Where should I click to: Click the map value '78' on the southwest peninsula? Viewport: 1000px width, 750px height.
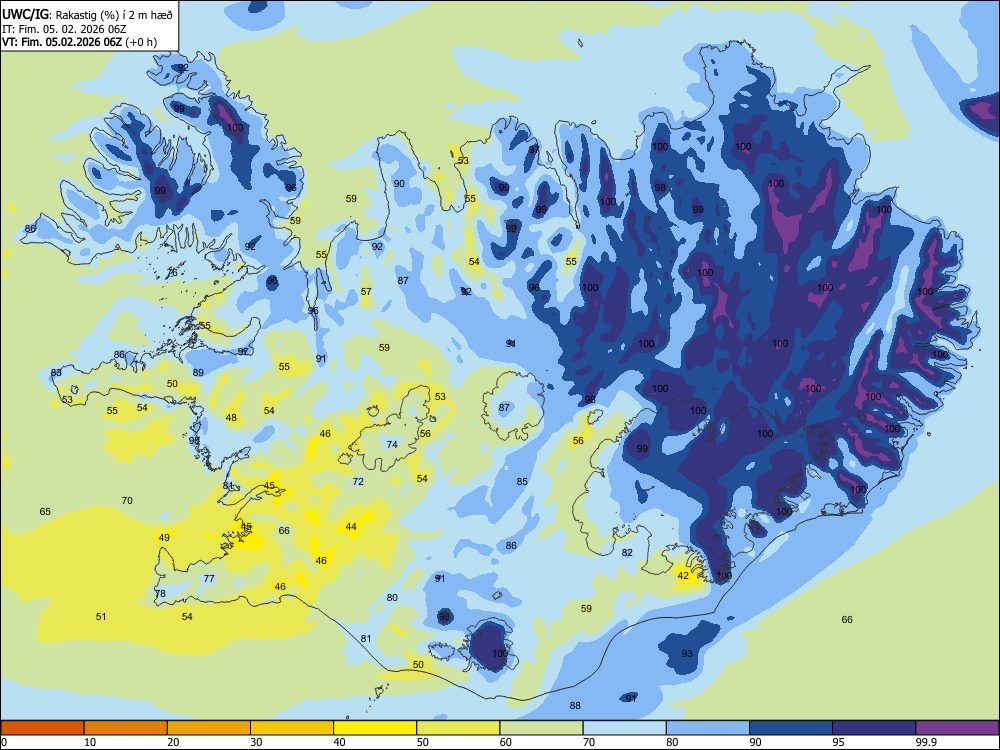point(160,593)
